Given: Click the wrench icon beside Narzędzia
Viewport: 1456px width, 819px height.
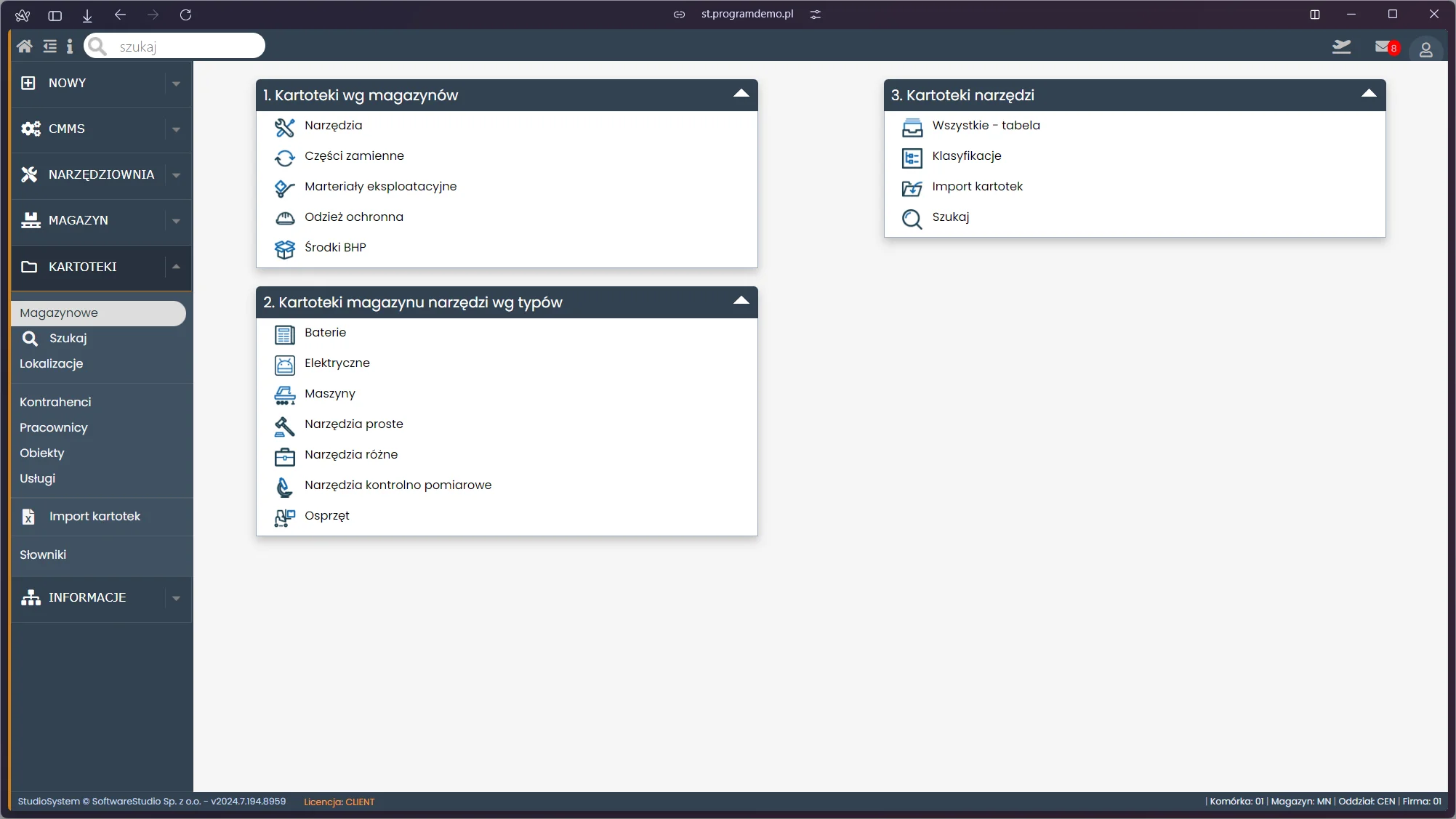Looking at the screenshot, I should pos(284,127).
